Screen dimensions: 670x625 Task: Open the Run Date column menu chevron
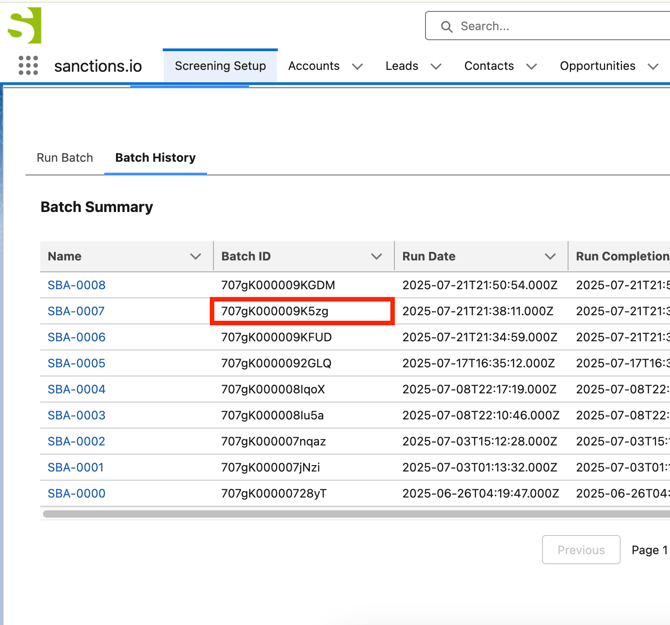(x=550, y=256)
